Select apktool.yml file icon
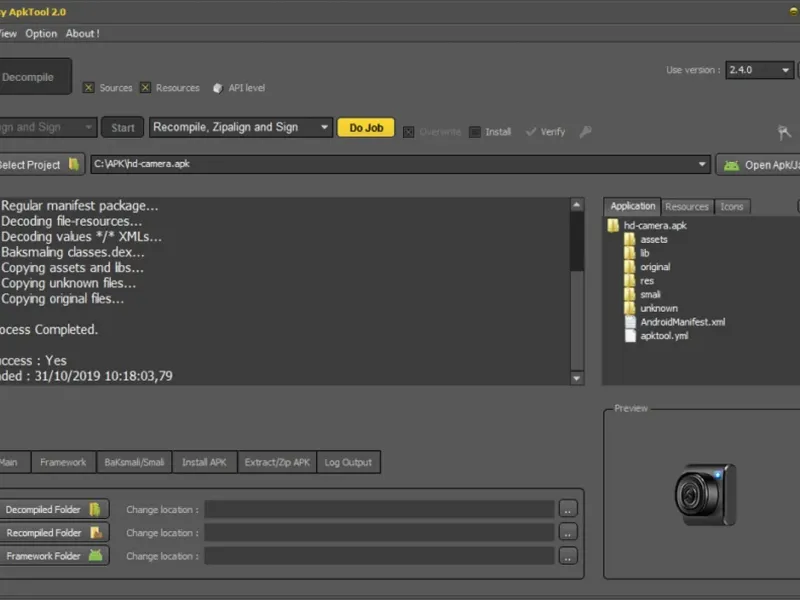The image size is (800, 600). coord(630,336)
